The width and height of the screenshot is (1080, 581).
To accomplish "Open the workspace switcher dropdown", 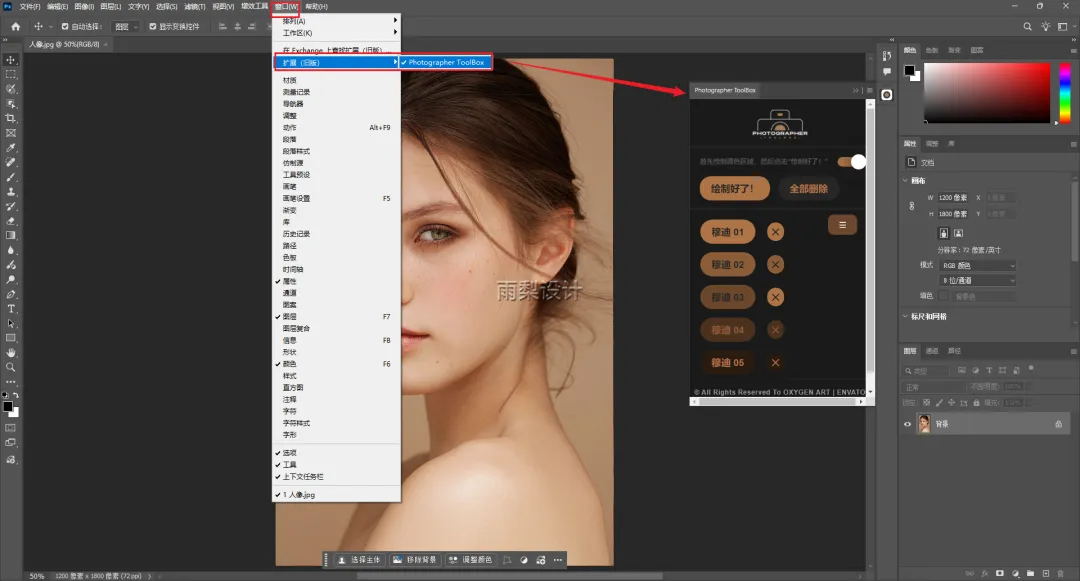I will 1065,26.
